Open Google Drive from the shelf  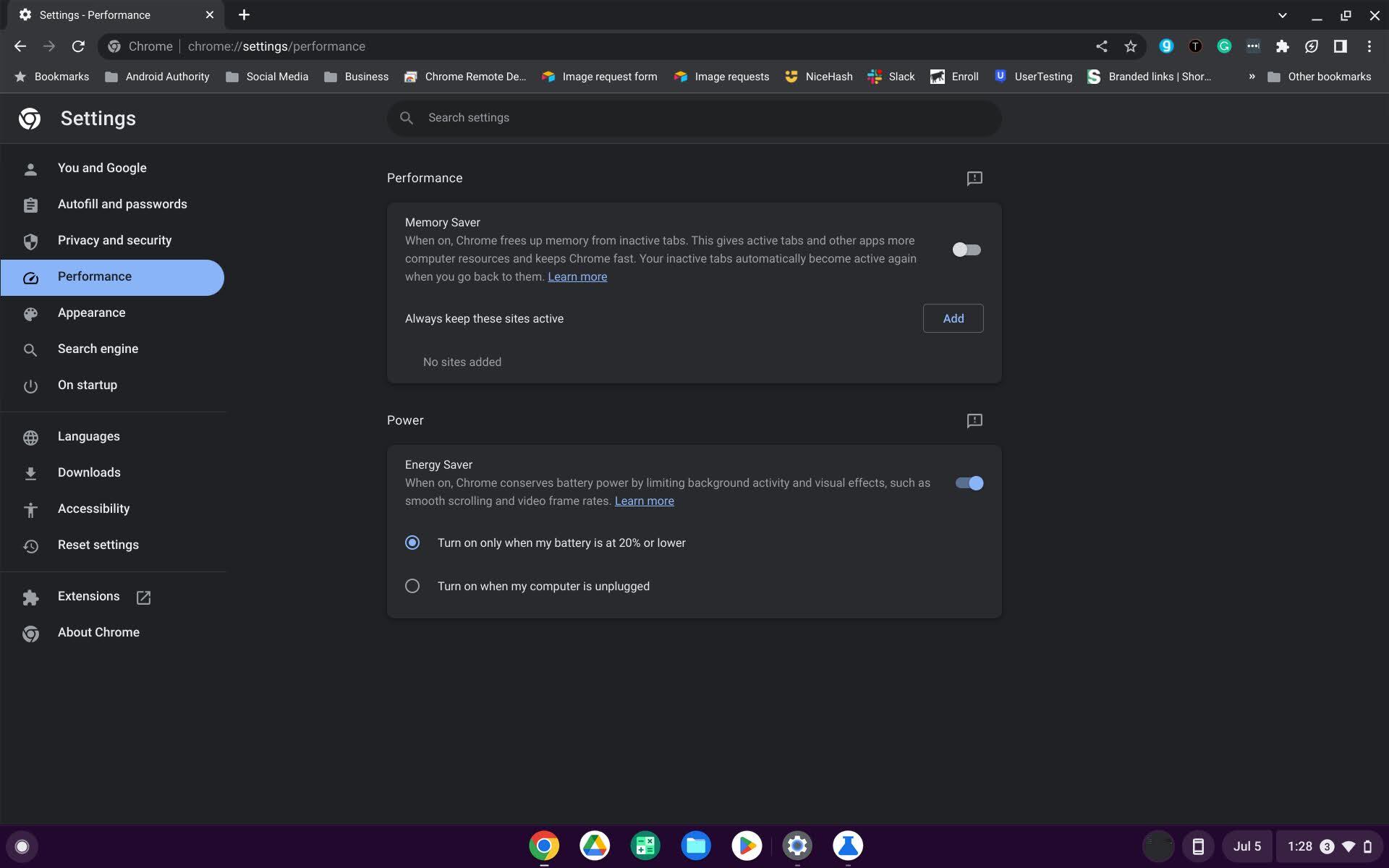coord(595,845)
